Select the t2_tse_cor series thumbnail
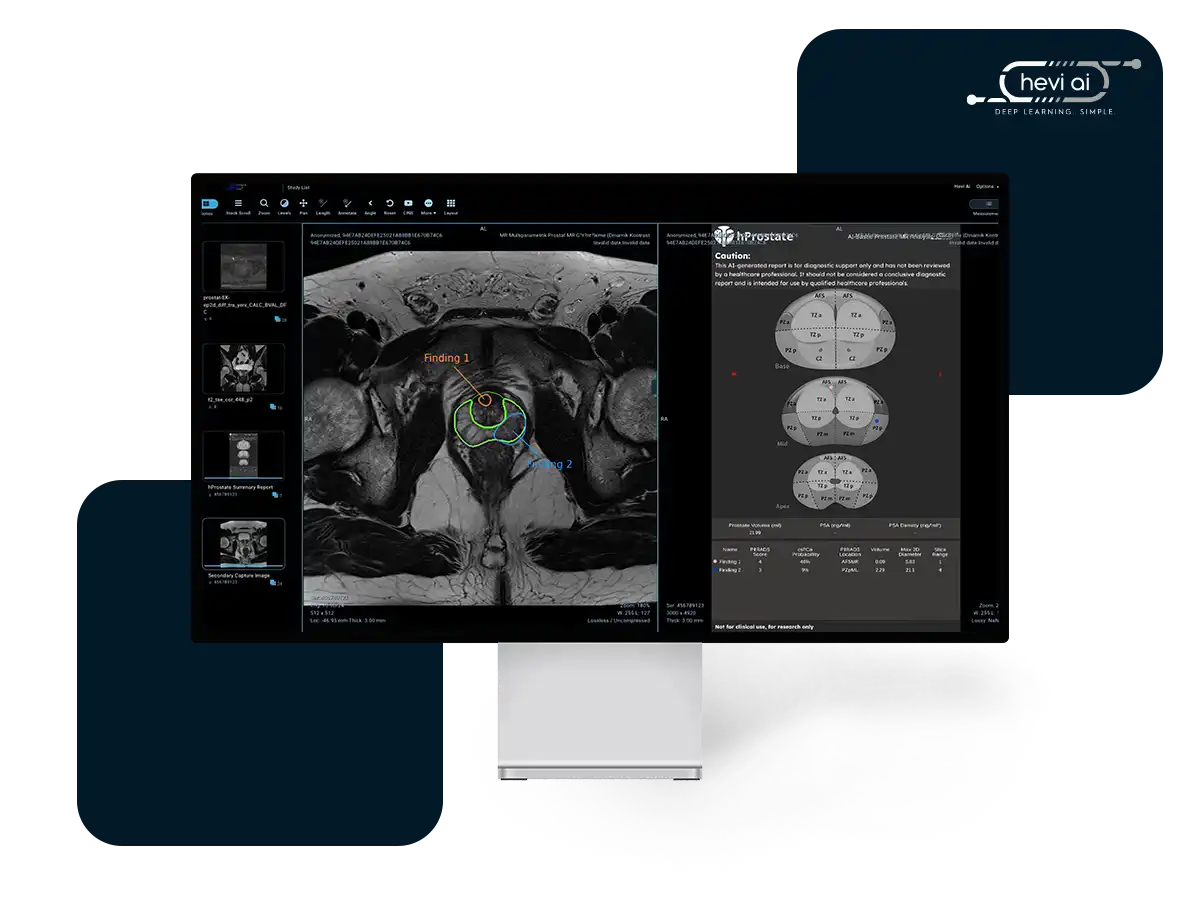1200x900 pixels. click(x=243, y=368)
